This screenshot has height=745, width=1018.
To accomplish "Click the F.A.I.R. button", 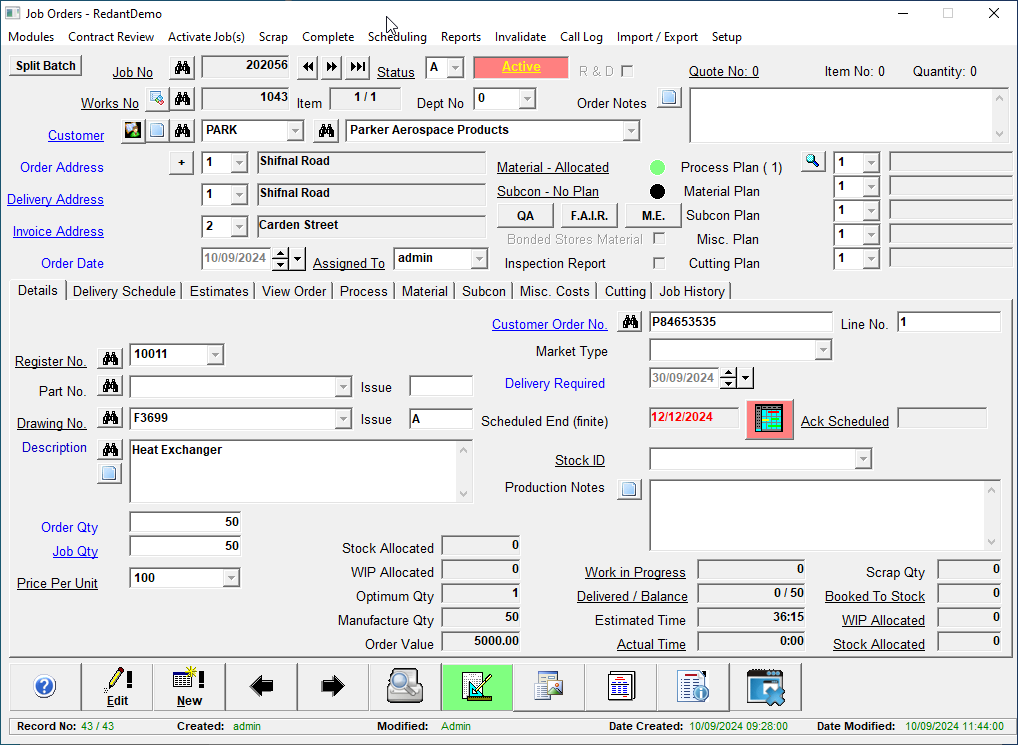I will (x=590, y=215).
